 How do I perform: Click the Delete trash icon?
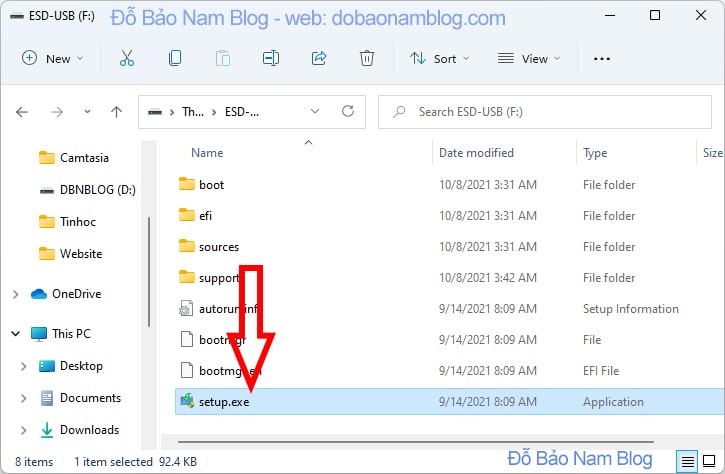367,58
